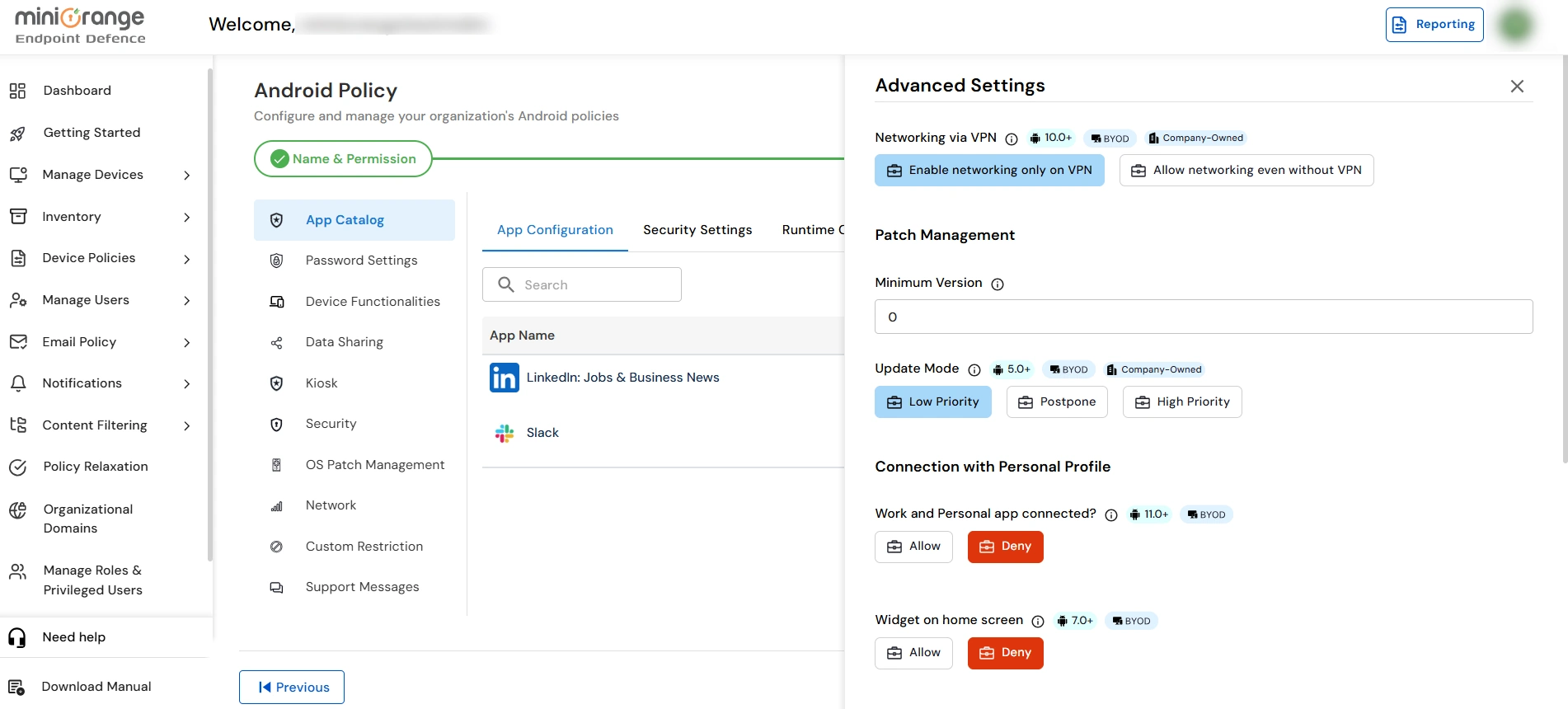Click LinkedIn: Jobs & Business News row

point(664,378)
